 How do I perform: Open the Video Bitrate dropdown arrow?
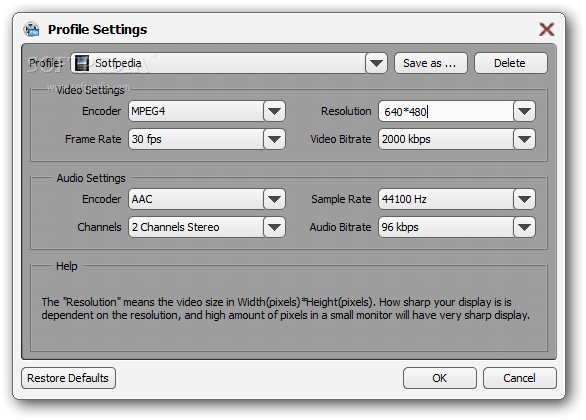tap(524, 139)
